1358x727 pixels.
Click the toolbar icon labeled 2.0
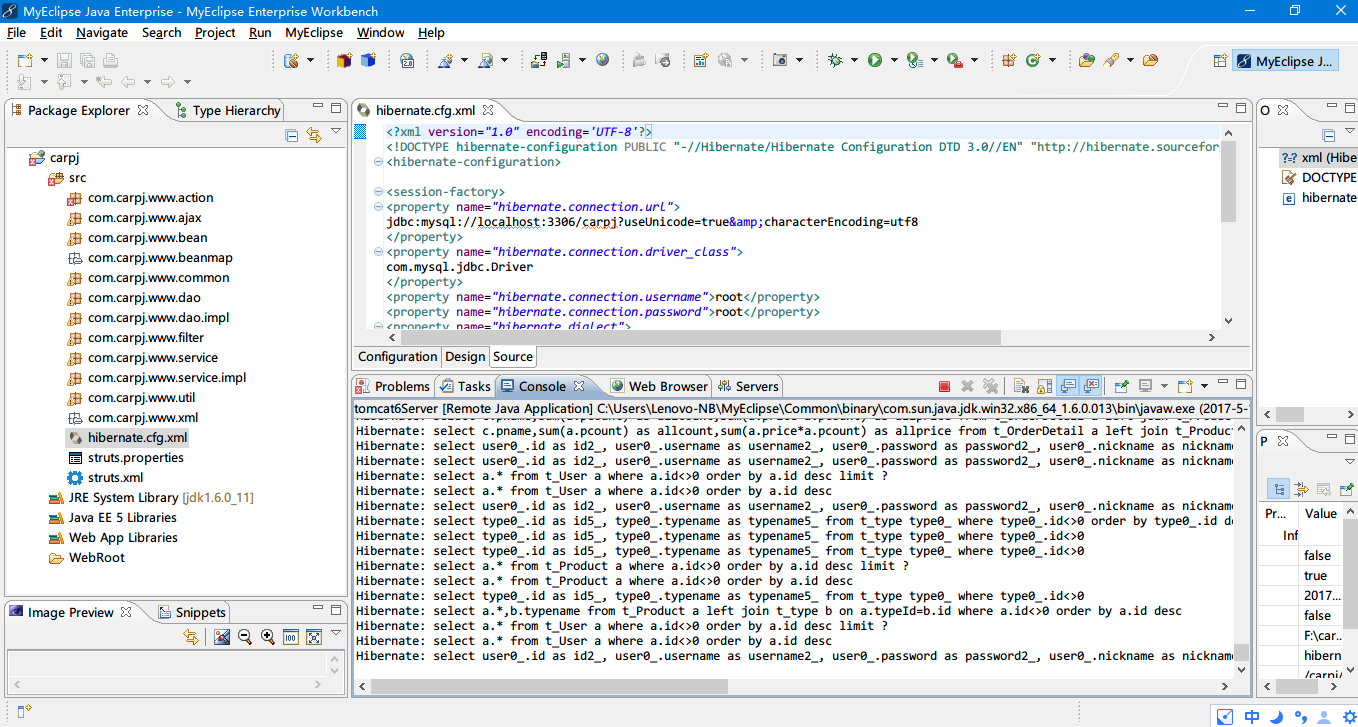tap(407, 61)
